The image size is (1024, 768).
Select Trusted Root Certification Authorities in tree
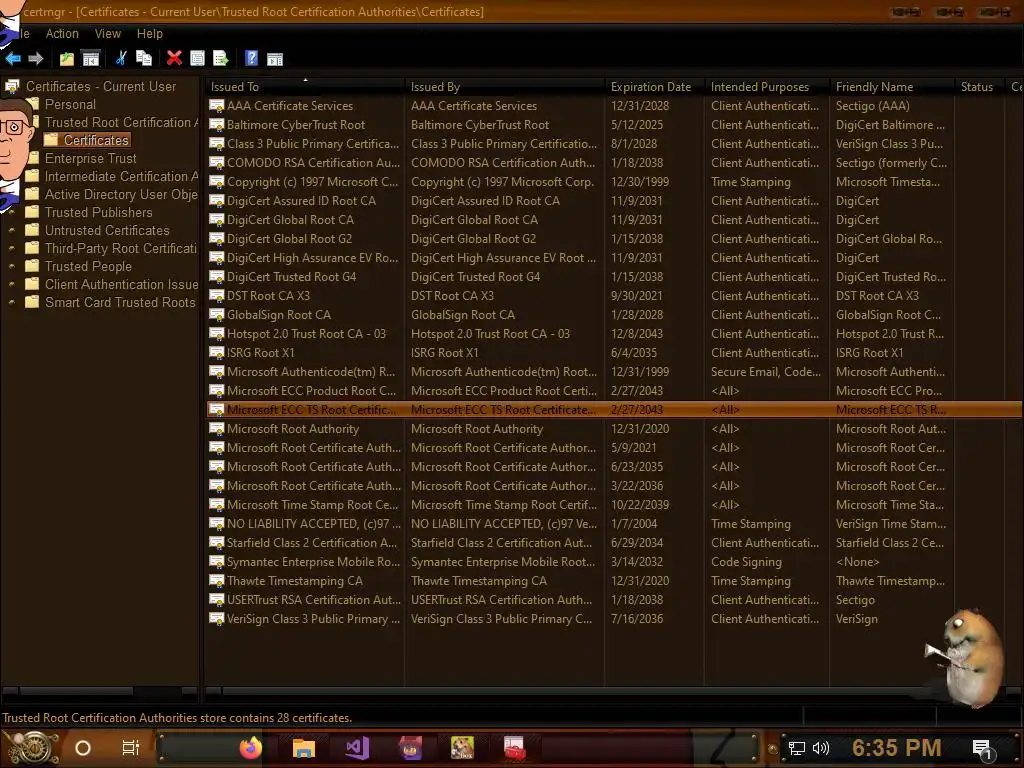point(121,123)
